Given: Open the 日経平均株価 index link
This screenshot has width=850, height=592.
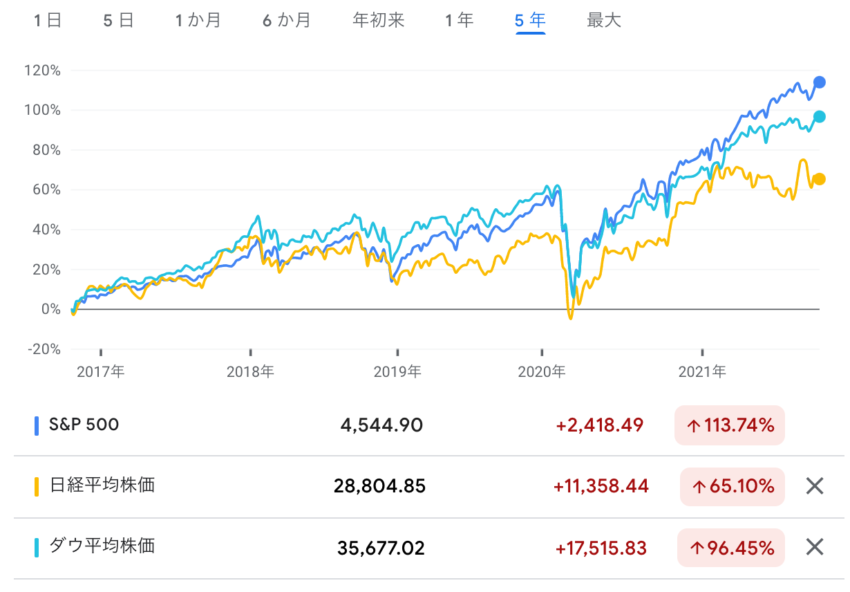Looking at the screenshot, I should [x=102, y=486].
